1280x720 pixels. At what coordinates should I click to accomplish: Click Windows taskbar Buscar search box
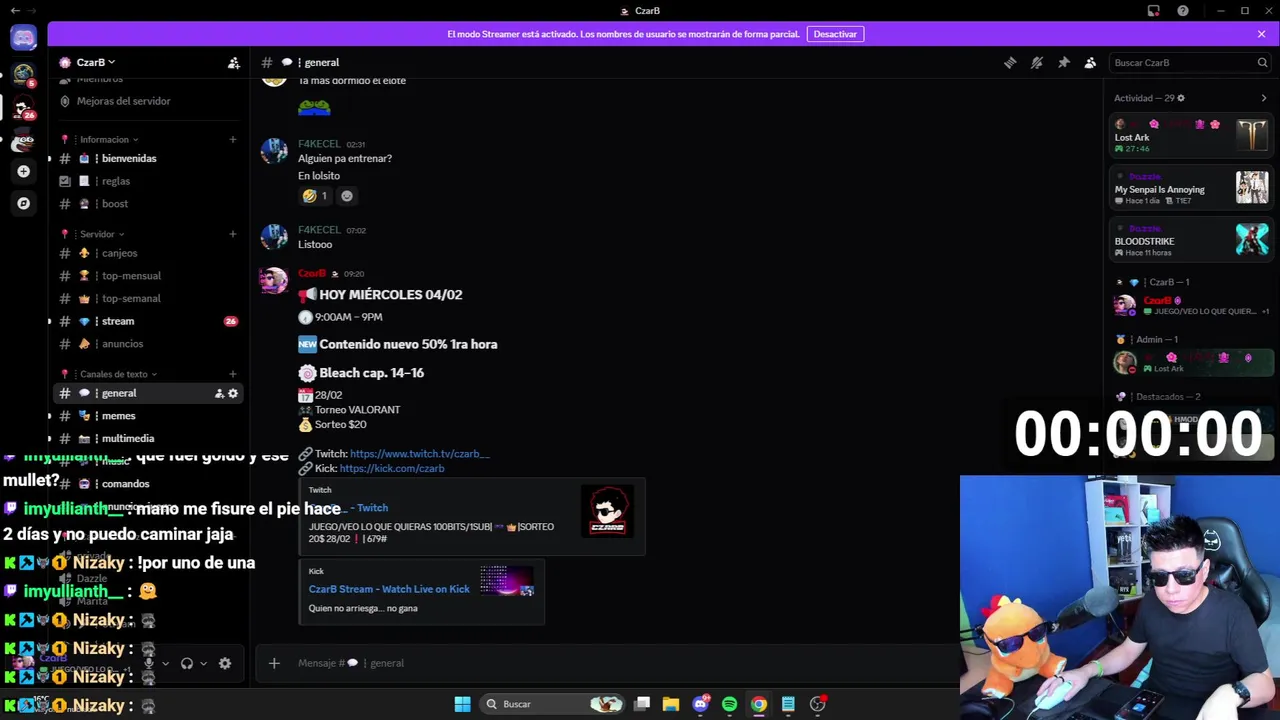[x=553, y=704]
